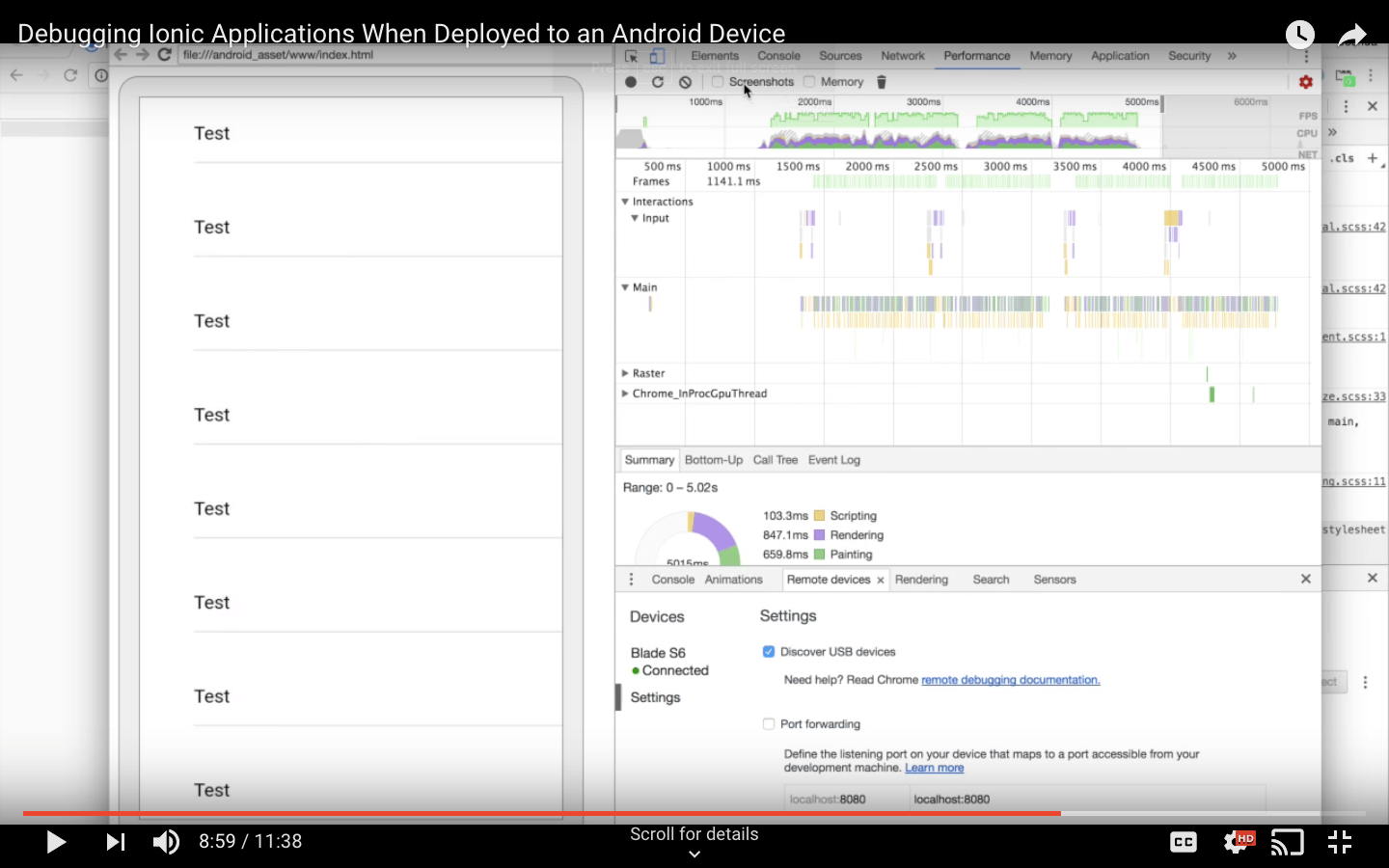Reload the remote device page
1389x868 pixels.
click(x=164, y=55)
